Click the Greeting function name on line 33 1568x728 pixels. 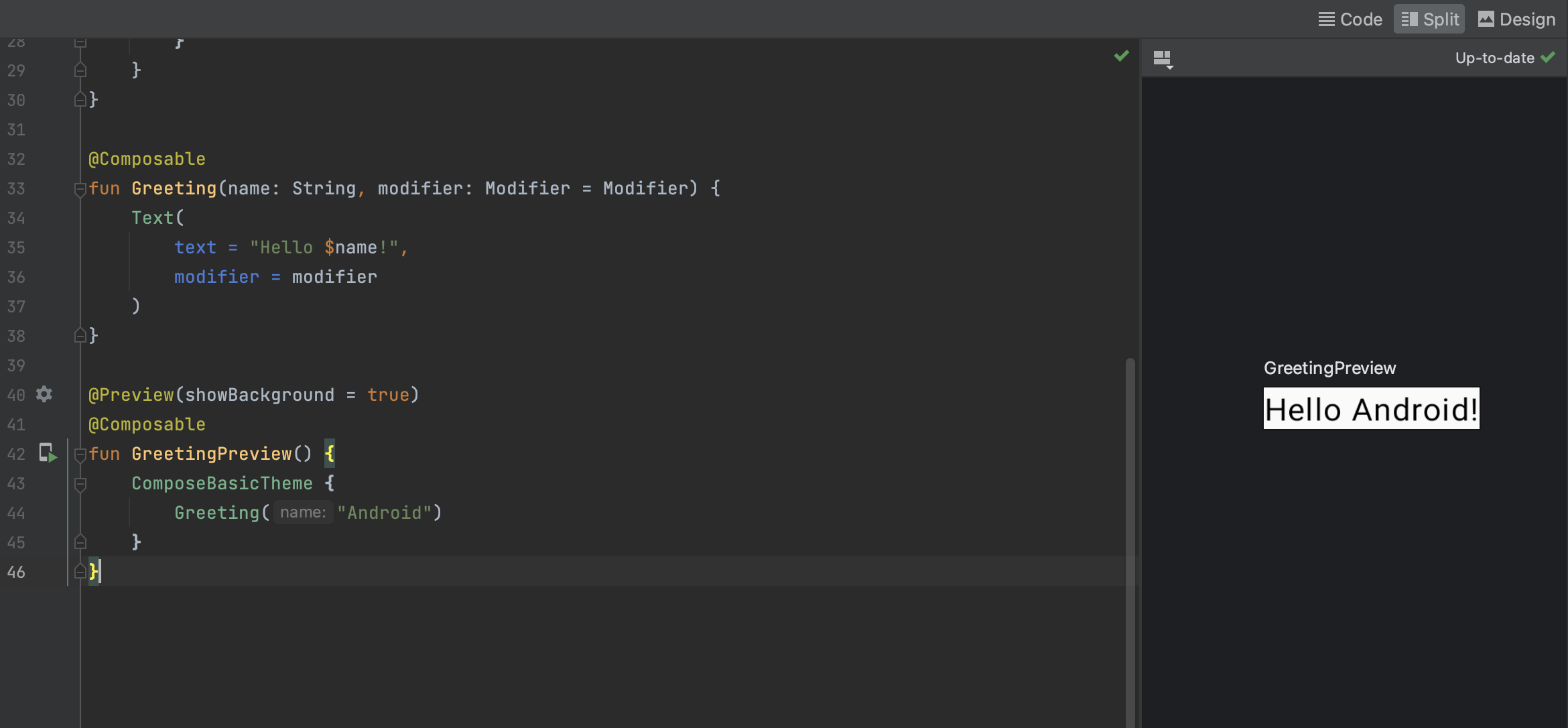174,188
